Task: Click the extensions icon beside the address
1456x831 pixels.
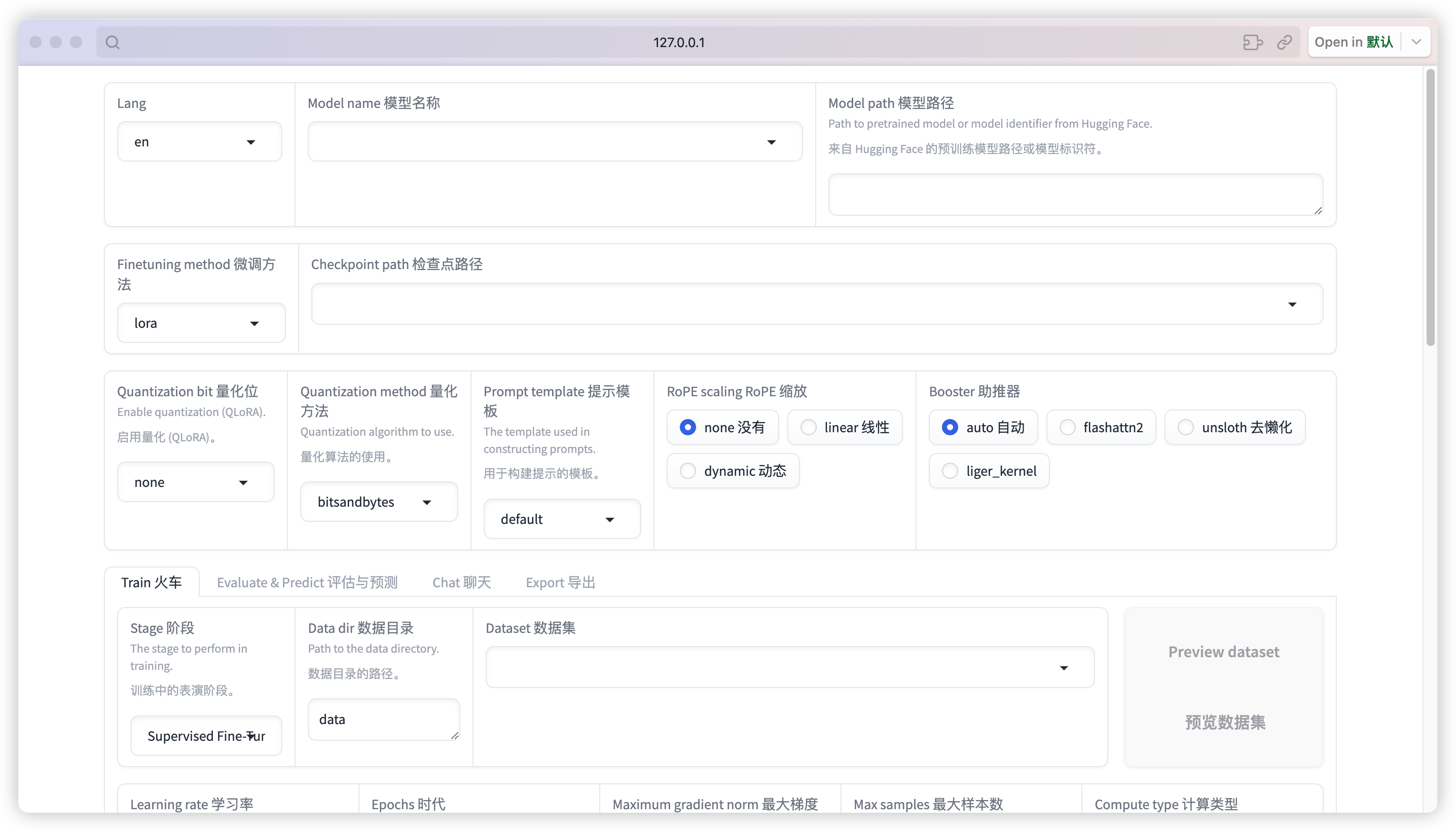Action: point(1252,42)
